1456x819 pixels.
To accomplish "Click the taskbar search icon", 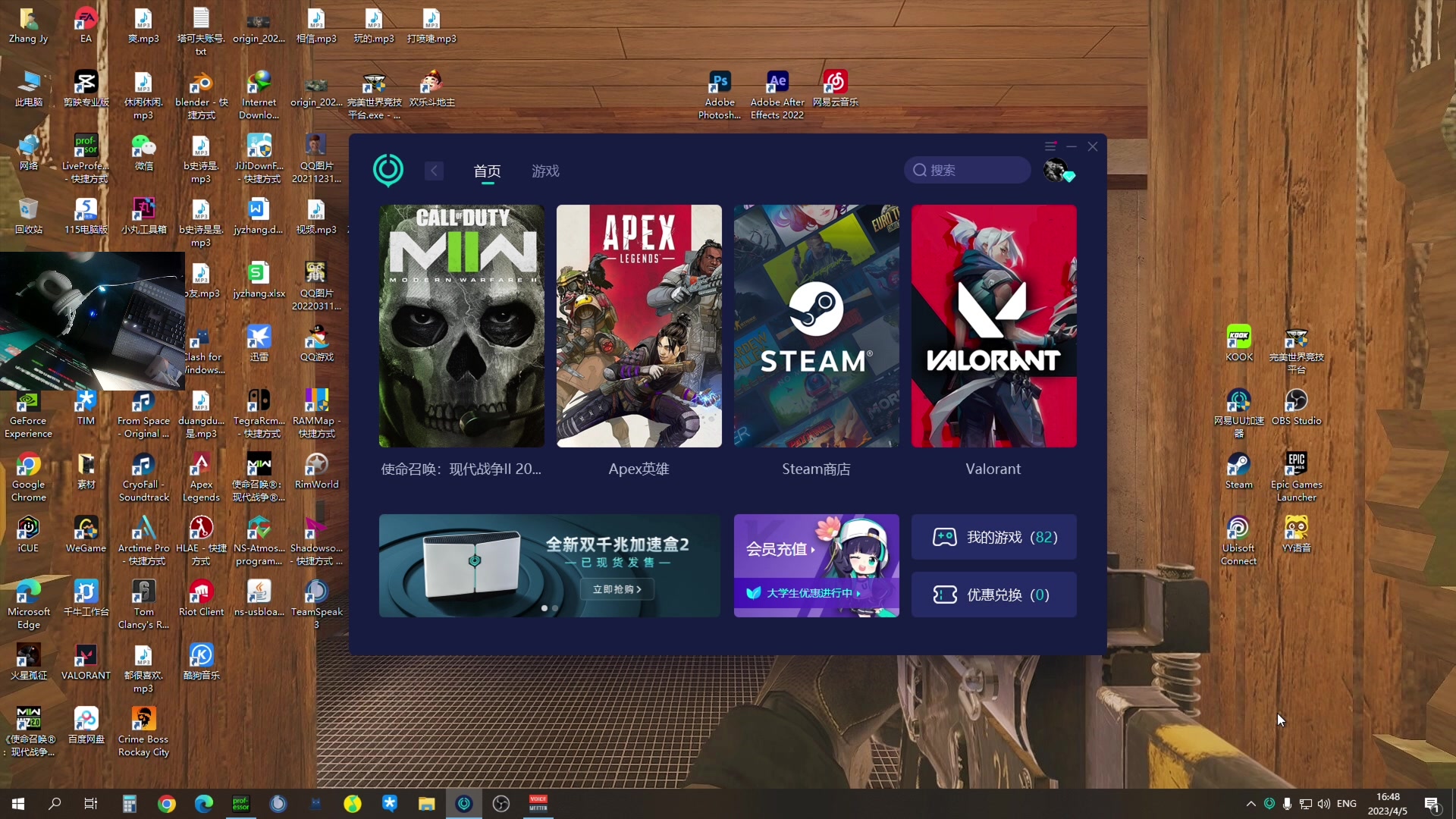I will pos(55,804).
